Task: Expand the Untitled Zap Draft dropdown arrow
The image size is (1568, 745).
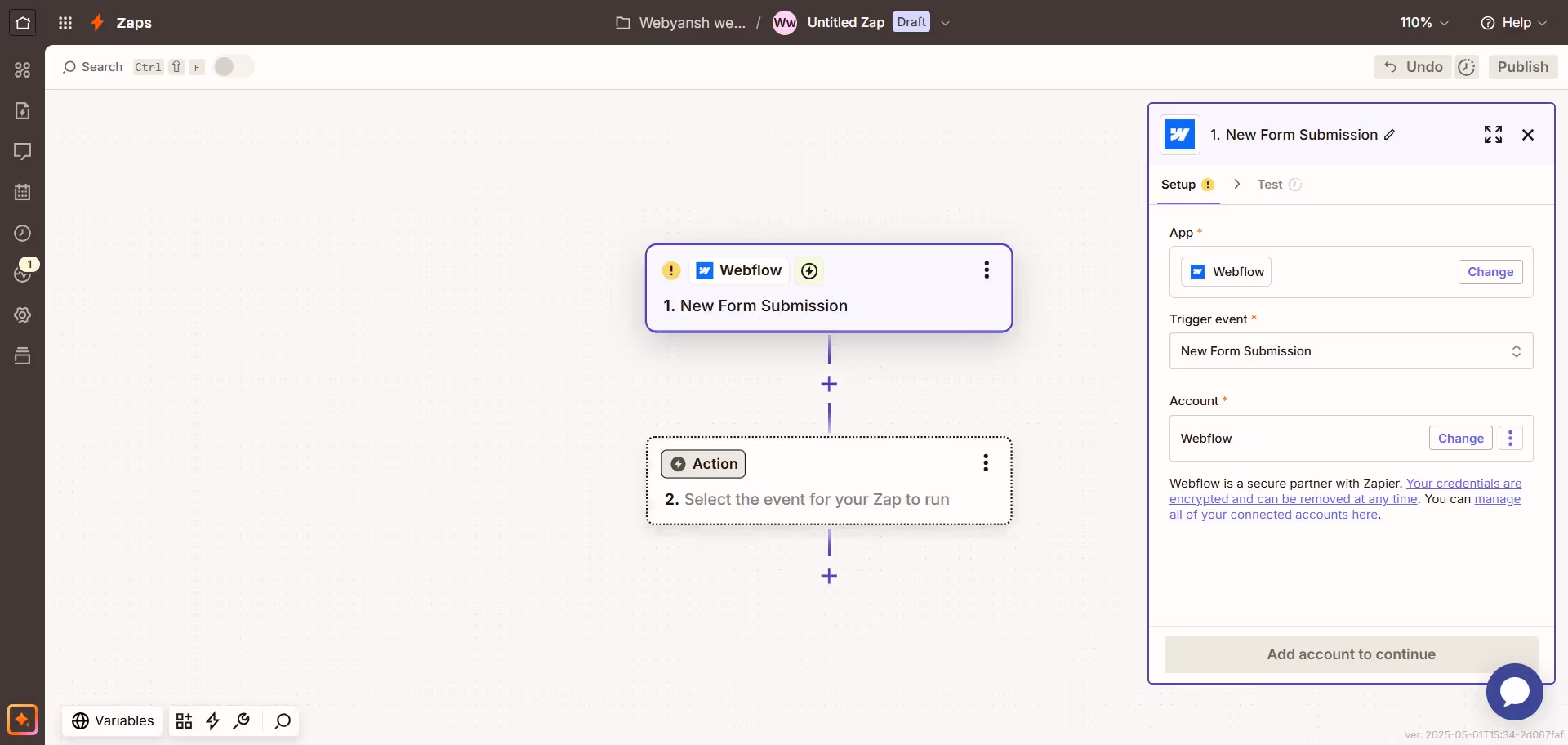Action: click(946, 23)
